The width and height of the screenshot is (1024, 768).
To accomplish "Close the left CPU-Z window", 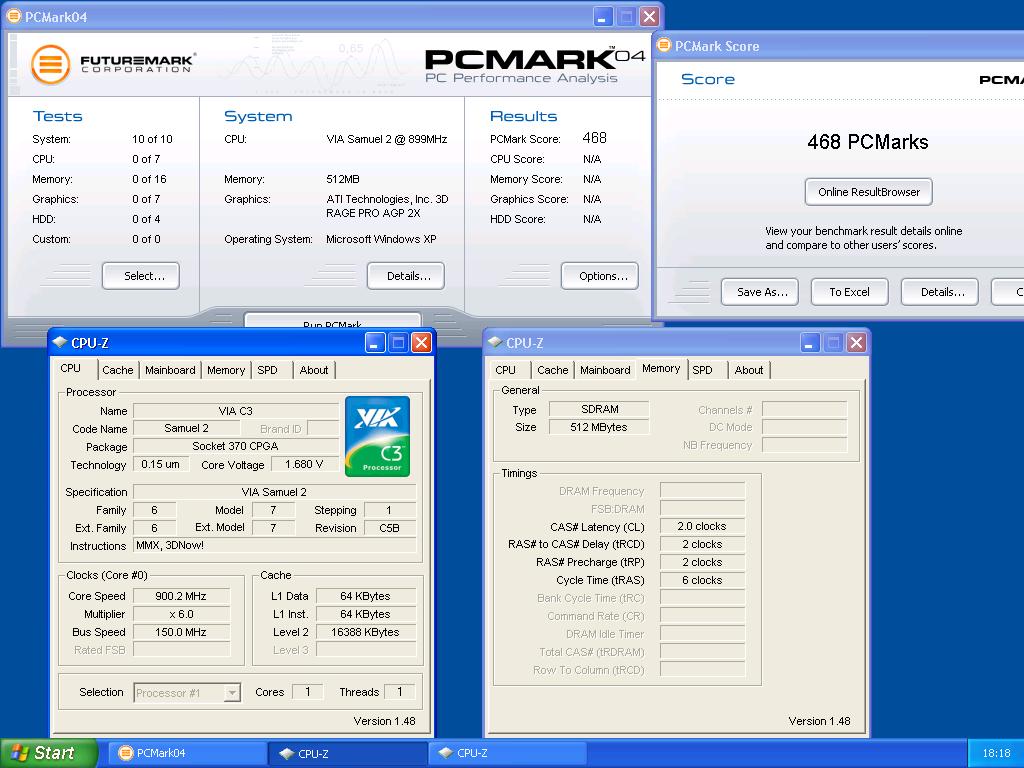I will 422,342.
